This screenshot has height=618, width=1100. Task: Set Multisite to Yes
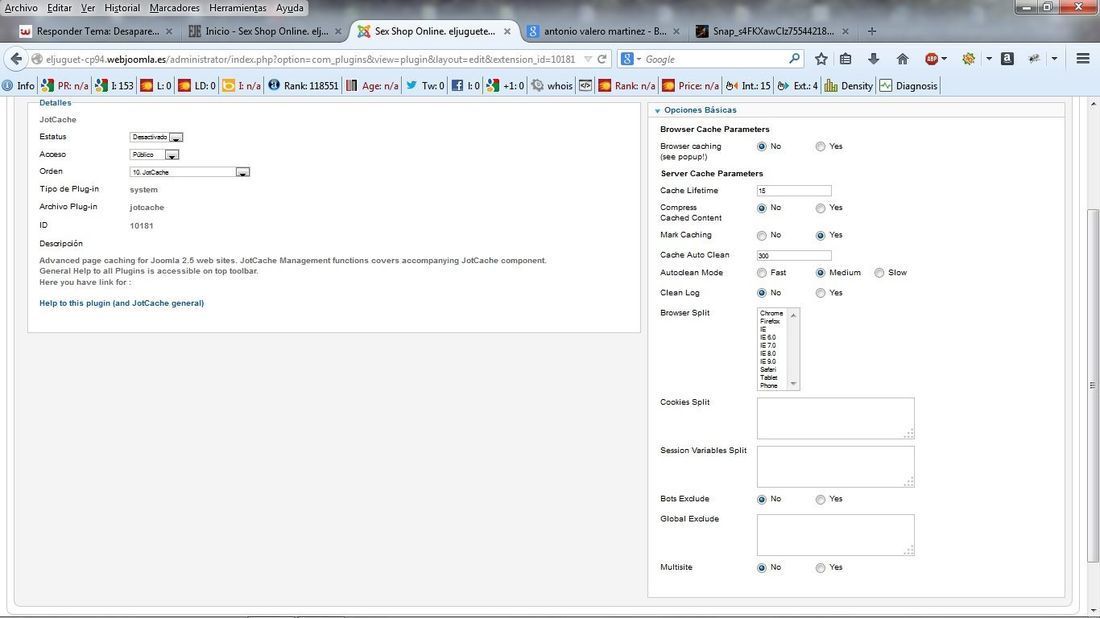tap(820, 567)
